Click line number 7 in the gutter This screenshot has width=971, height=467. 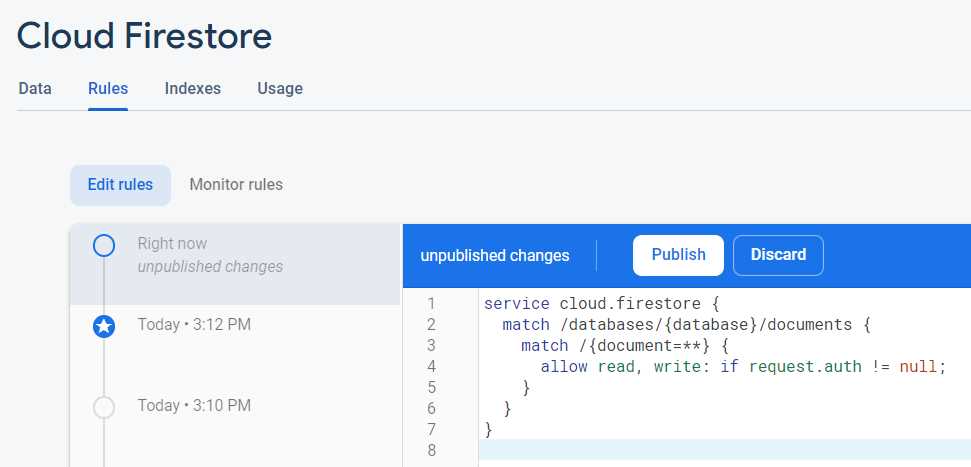click(431, 429)
